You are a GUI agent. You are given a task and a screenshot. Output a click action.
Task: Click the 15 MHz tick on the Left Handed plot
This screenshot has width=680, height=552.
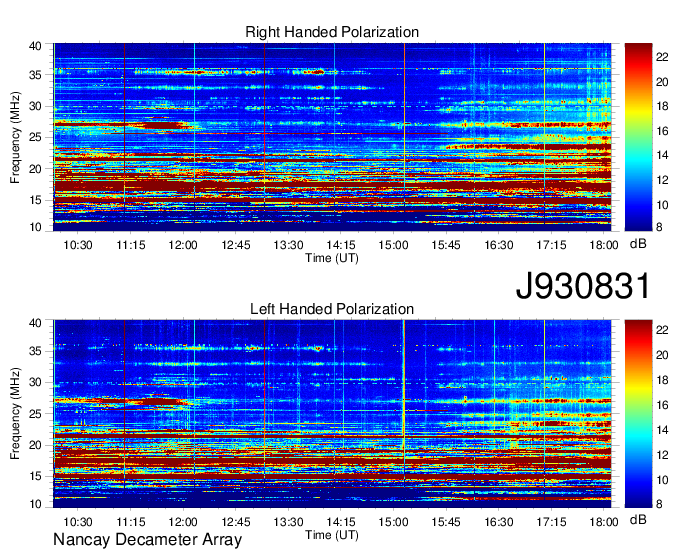[x=35, y=477]
